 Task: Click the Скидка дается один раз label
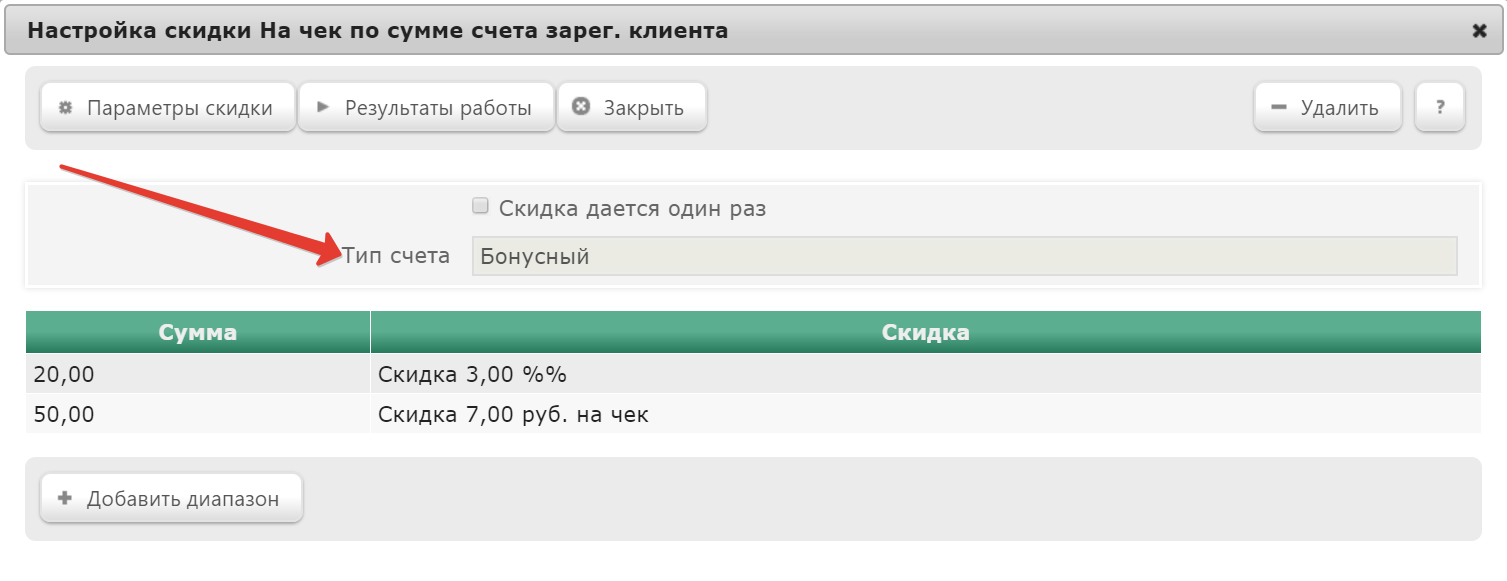632,209
